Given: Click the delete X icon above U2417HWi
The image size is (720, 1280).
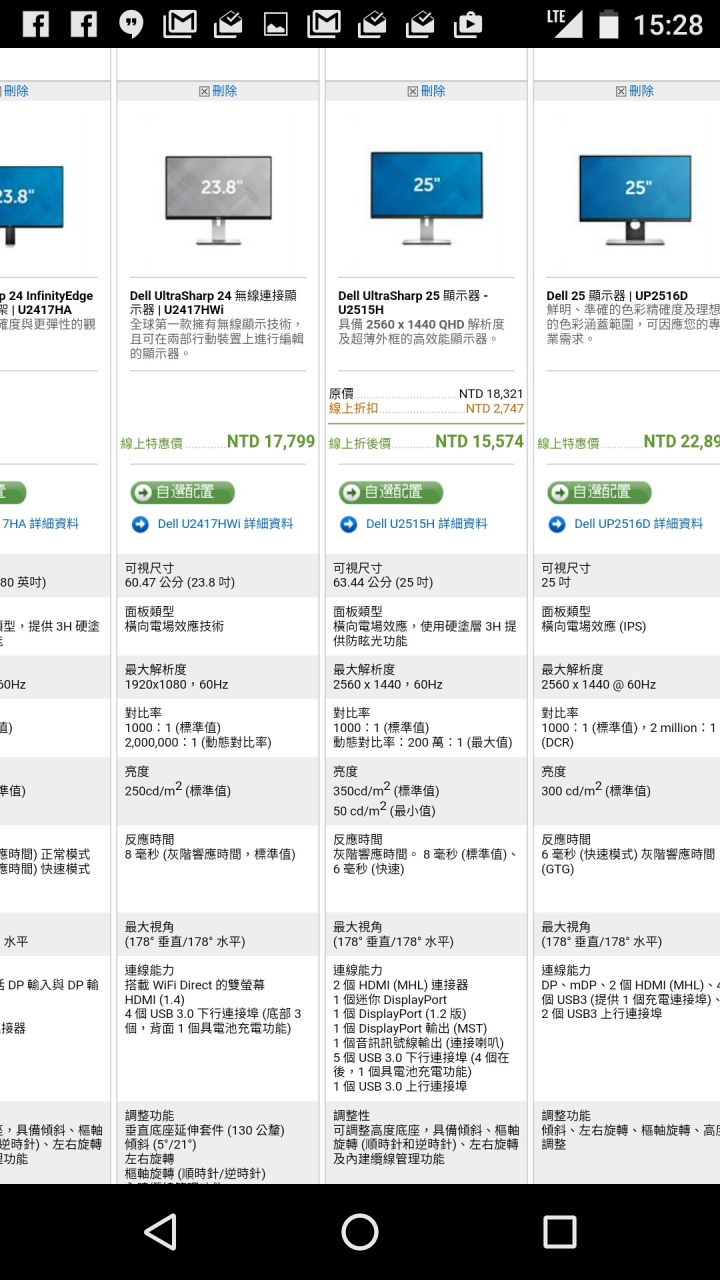Looking at the screenshot, I should tap(204, 91).
